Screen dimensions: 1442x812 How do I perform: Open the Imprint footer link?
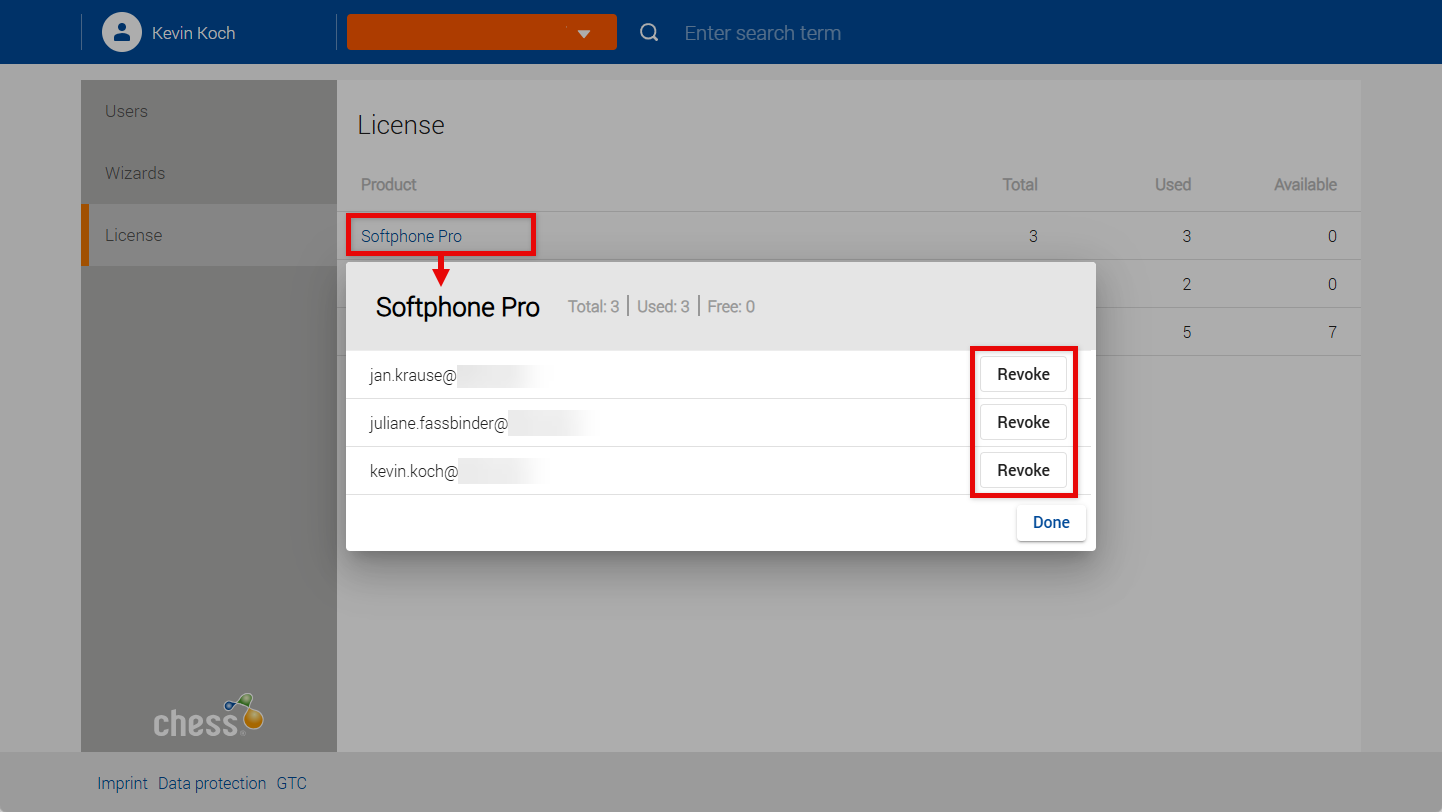pyautogui.click(x=122, y=783)
